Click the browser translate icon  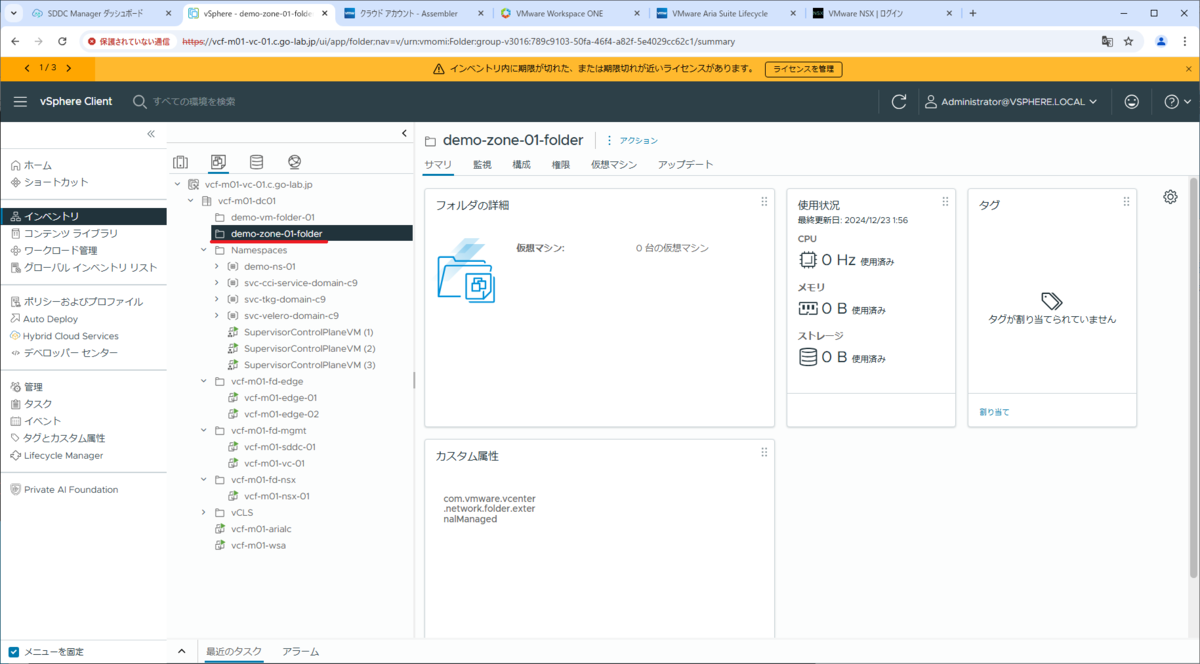1107,41
